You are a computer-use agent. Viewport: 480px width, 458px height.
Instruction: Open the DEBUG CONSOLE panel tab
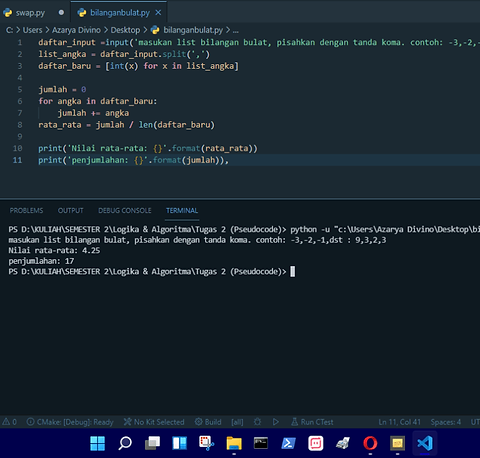125,211
